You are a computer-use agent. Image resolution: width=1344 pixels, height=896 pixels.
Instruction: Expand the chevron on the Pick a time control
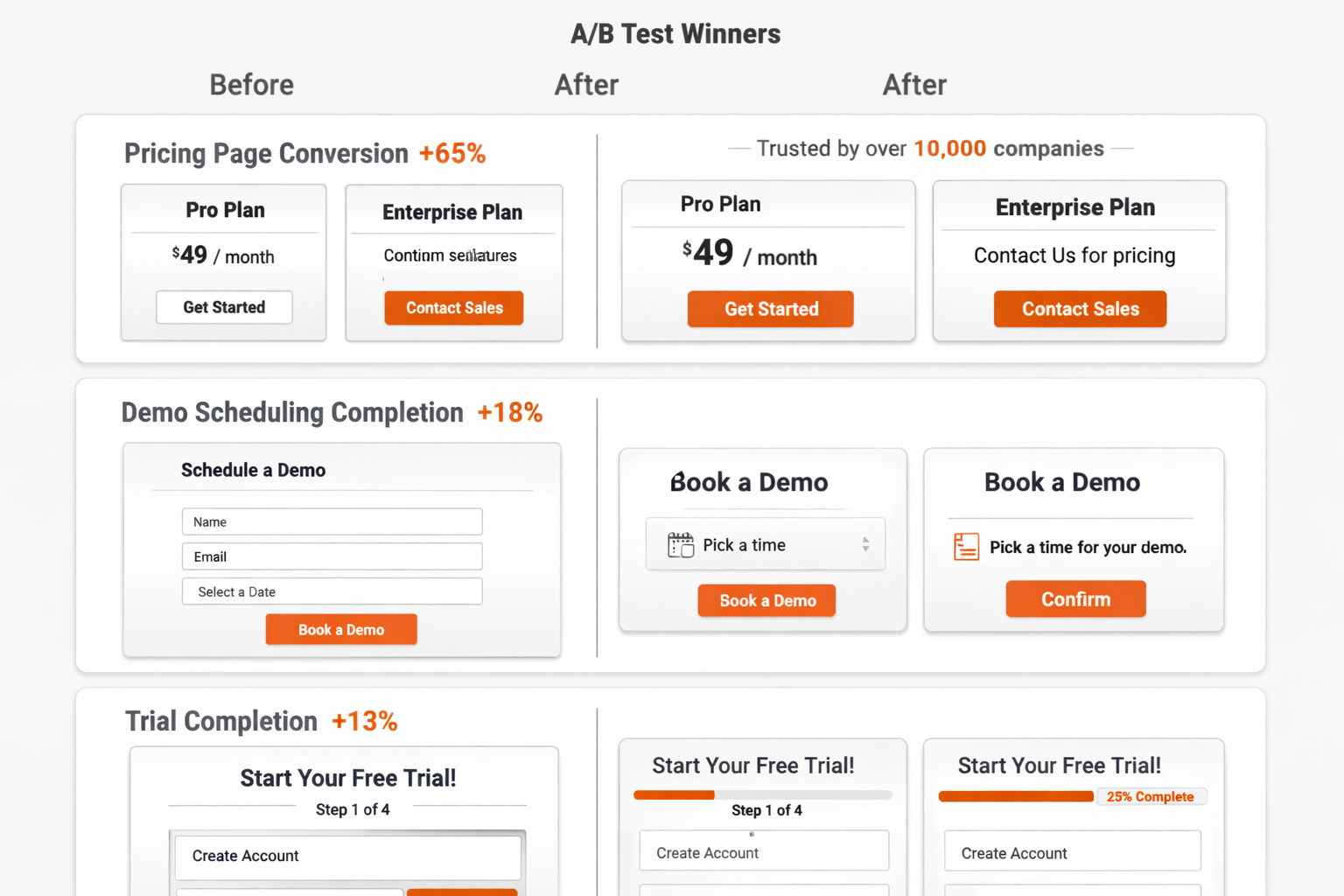(865, 543)
